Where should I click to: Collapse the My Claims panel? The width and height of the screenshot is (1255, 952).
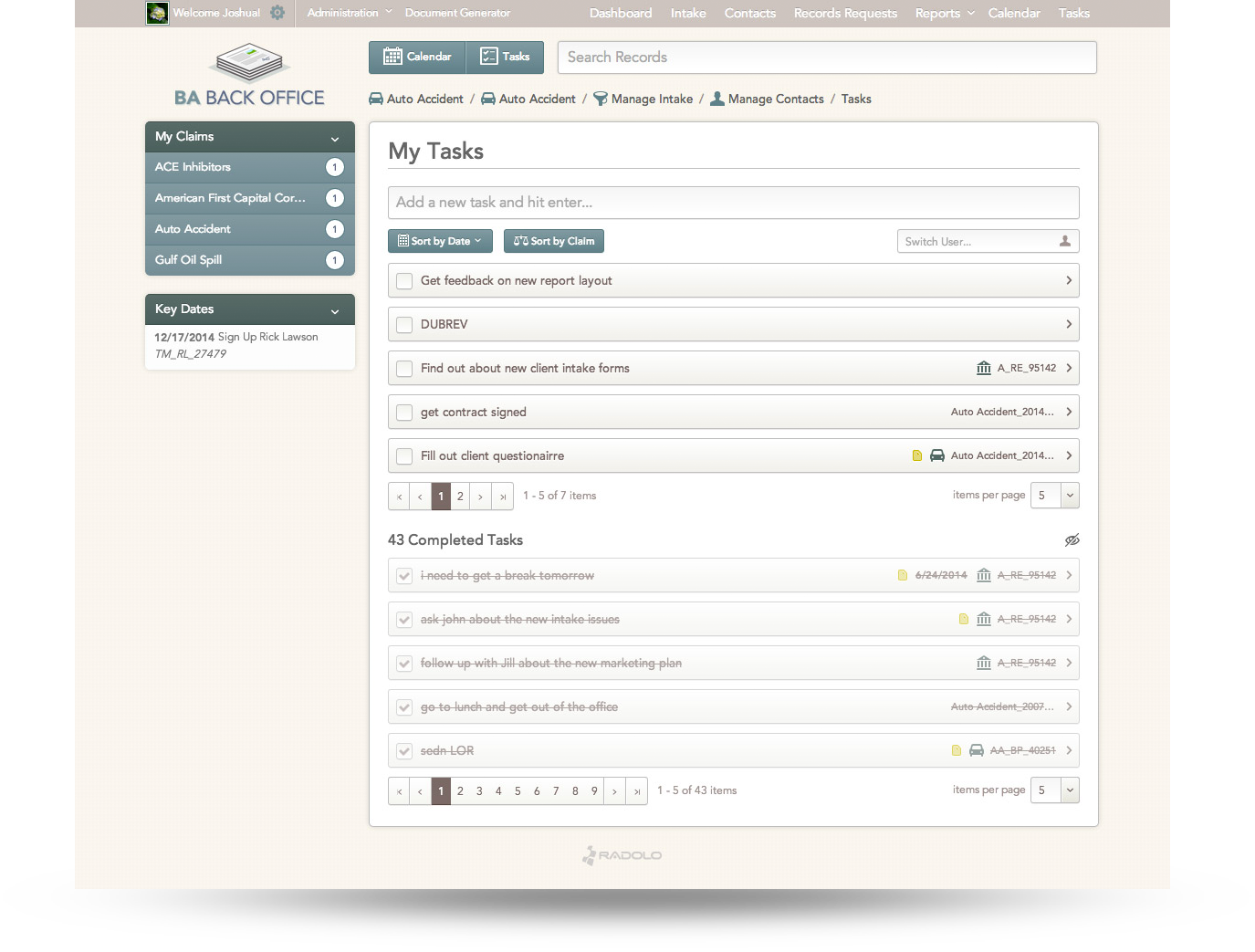pyautogui.click(x=335, y=138)
